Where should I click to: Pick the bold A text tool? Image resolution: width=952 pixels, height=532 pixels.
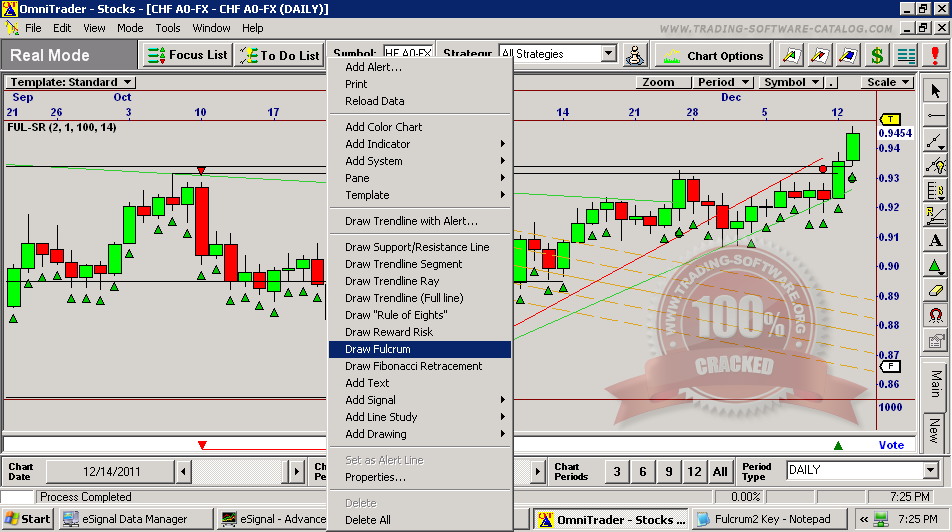click(935, 240)
